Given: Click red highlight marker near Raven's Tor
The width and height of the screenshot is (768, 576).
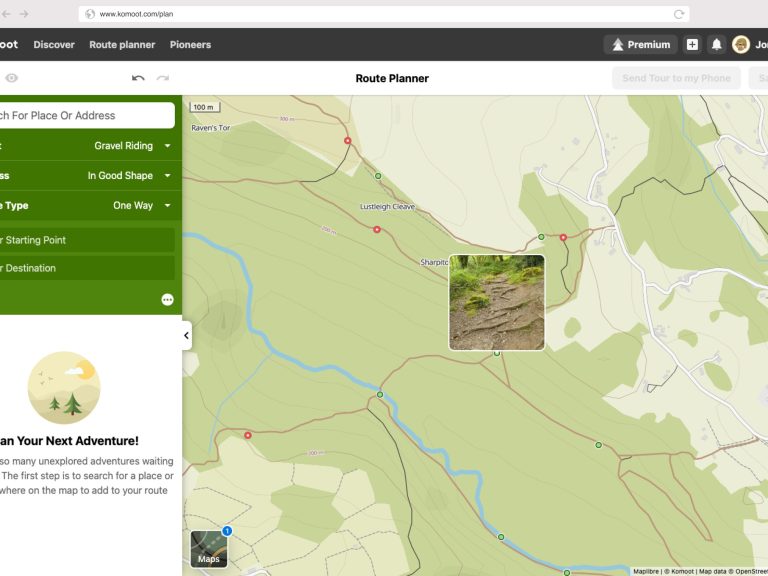Looking at the screenshot, I should (347, 141).
